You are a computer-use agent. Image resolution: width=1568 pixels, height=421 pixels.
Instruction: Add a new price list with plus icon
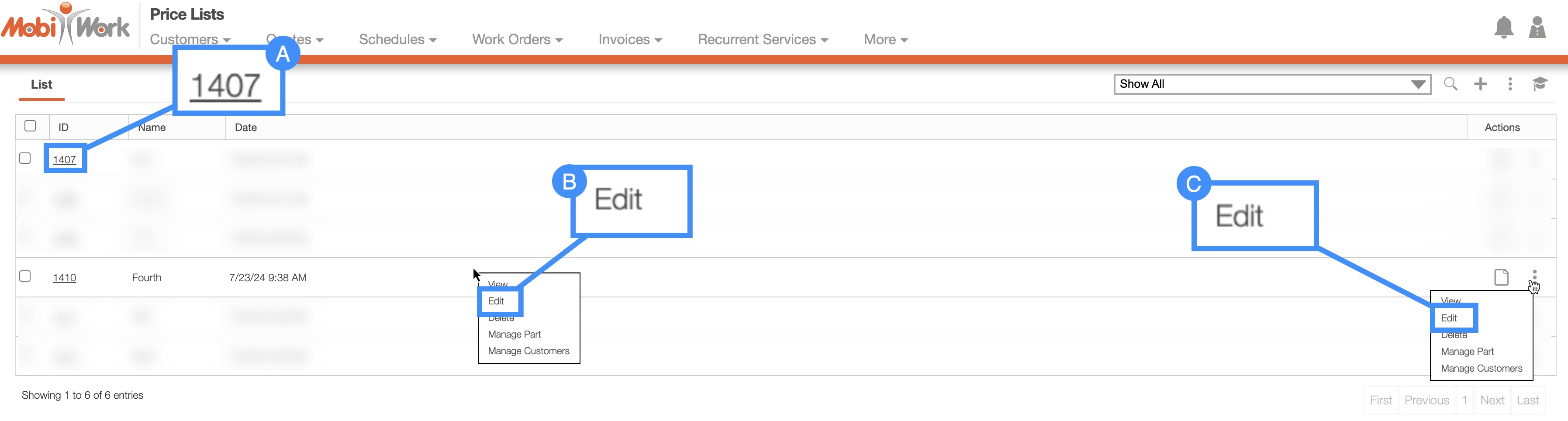click(x=1480, y=84)
